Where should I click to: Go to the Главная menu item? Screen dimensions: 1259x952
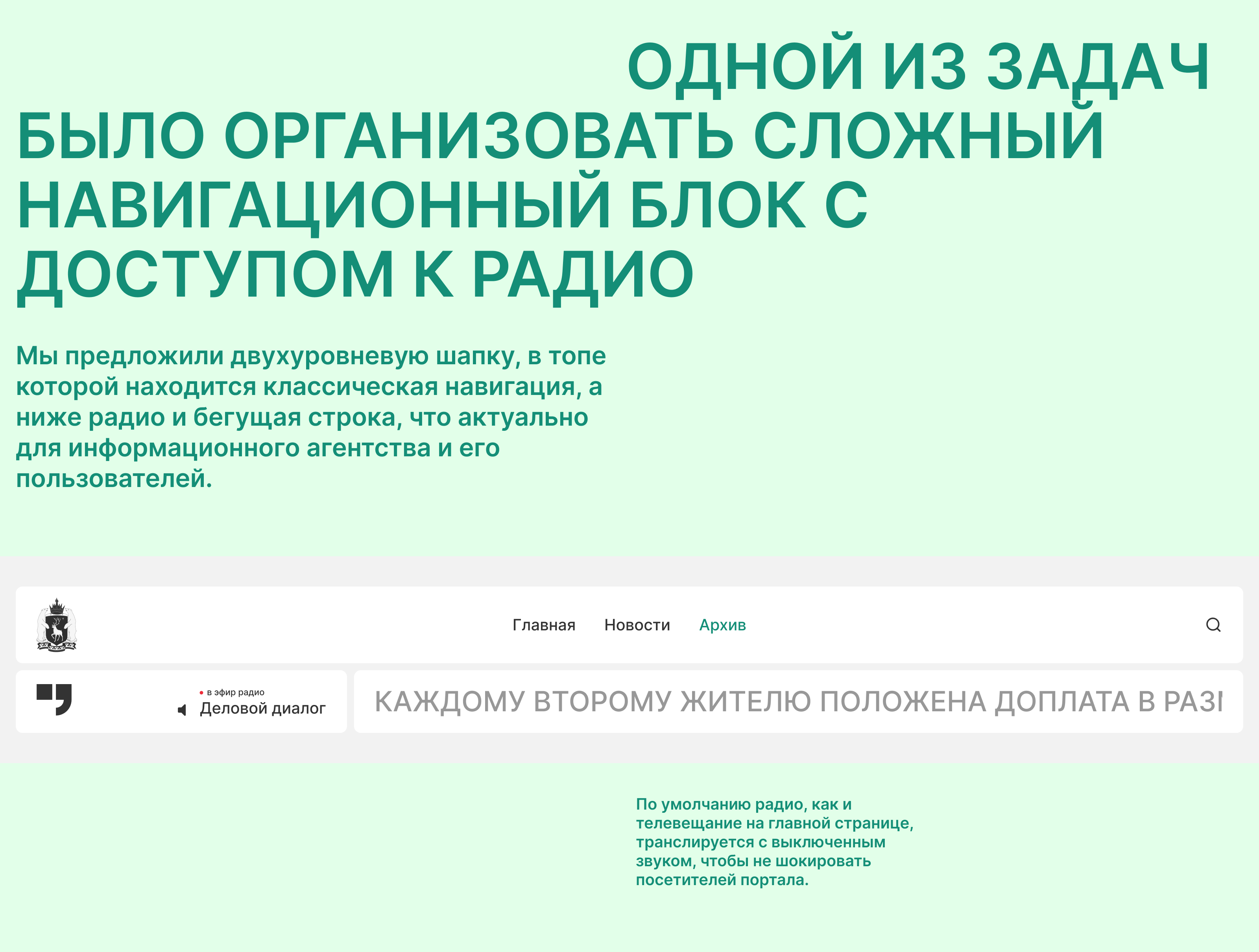point(544,625)
